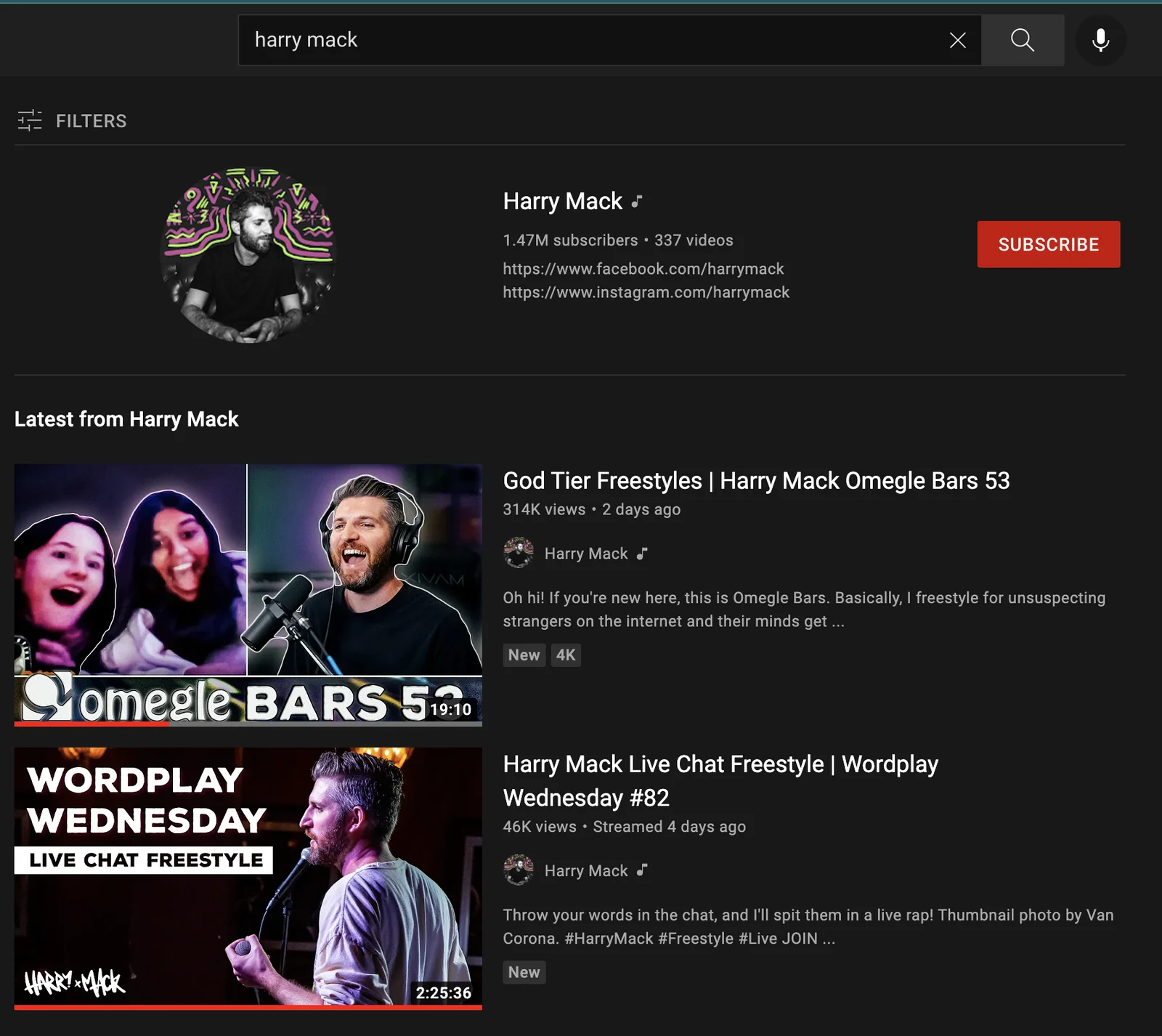The height and width of the screenshot is (1036, 1162).
Task: Click the 'Throw your words in the chat' description
Action: [808, 927]
